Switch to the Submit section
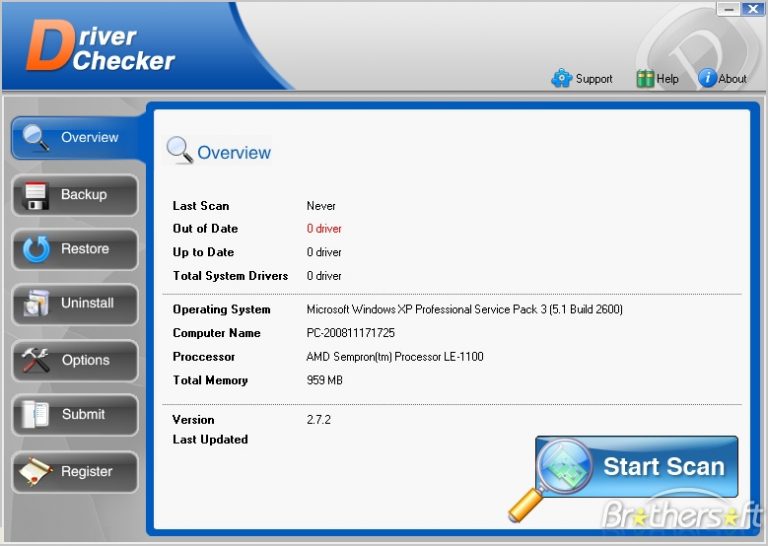Viewport: 768px width, 546px height. 75,415
